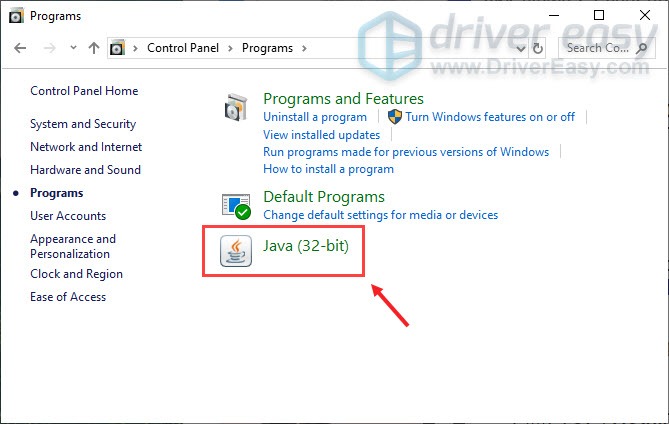Image resolution: width=669 pixels, height=424 pixels.
Task: Expand the address bar history dropdown
Action: tap(521, 49)
